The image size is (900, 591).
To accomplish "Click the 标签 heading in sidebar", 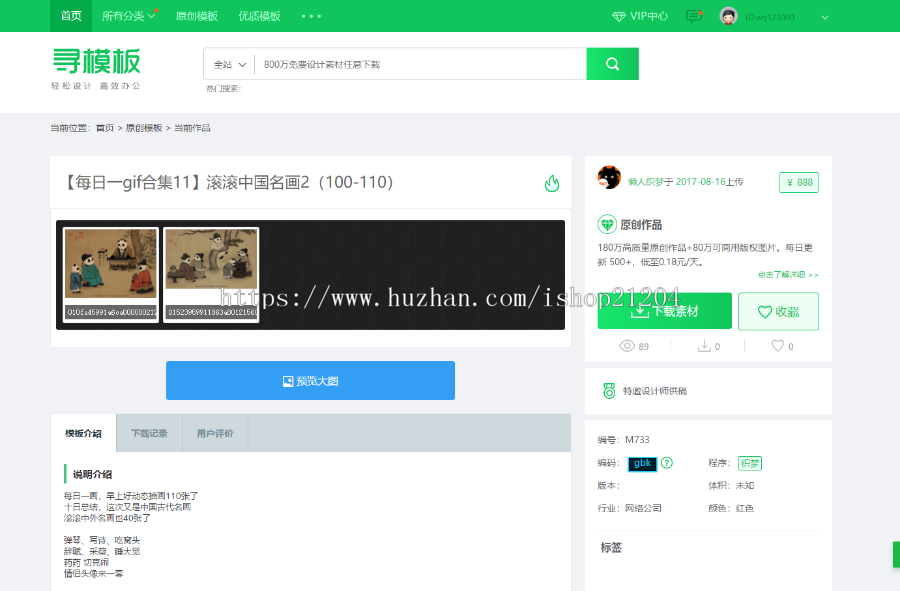I will point(611,547).
